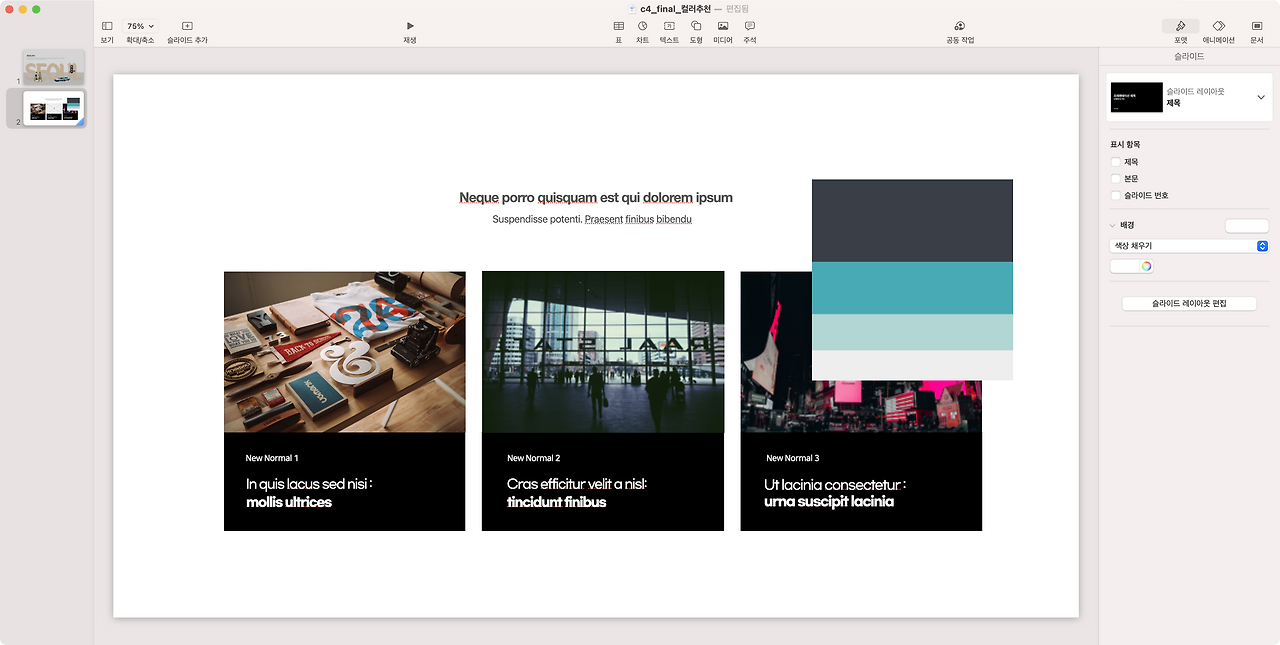Select the light mint palette band

point(912,332)
